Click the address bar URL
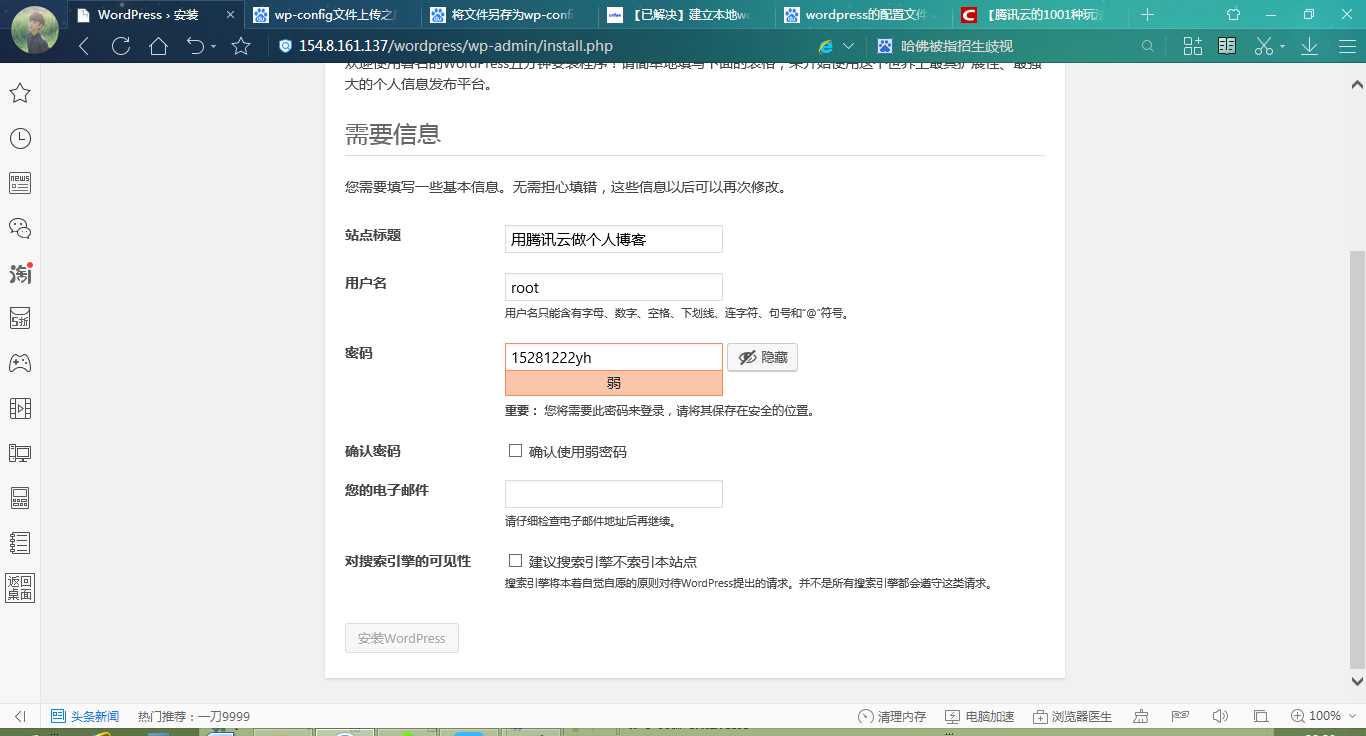The width and height of the screenshot is (1366, 736). [456, 46]
